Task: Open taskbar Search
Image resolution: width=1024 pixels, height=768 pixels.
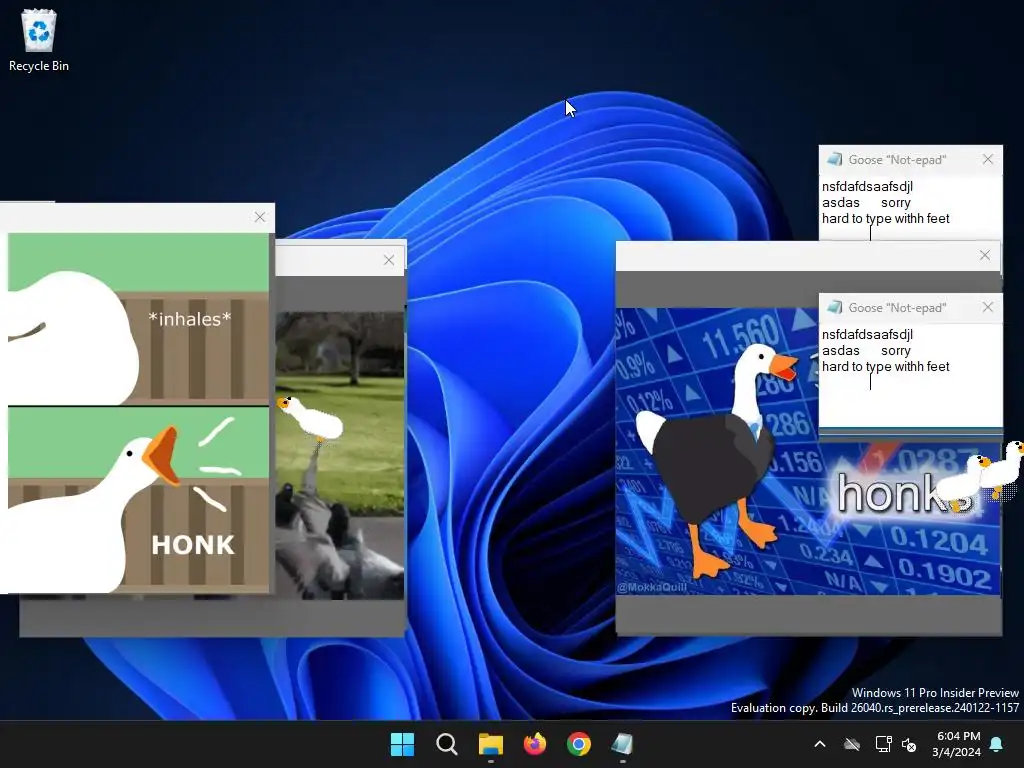Action: pos(447,744)
